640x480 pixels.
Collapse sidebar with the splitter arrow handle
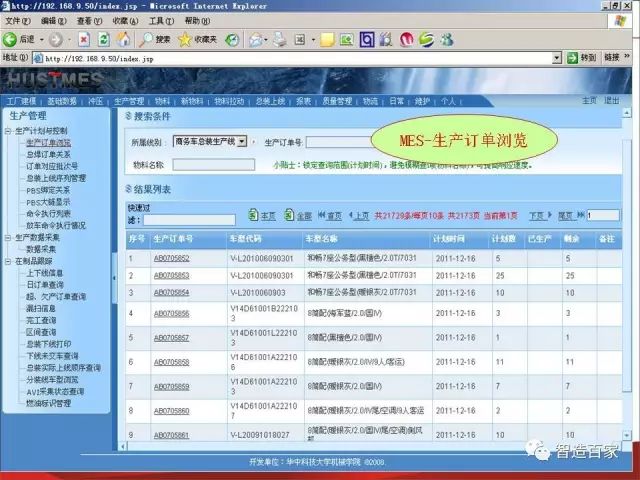[114, 278]
